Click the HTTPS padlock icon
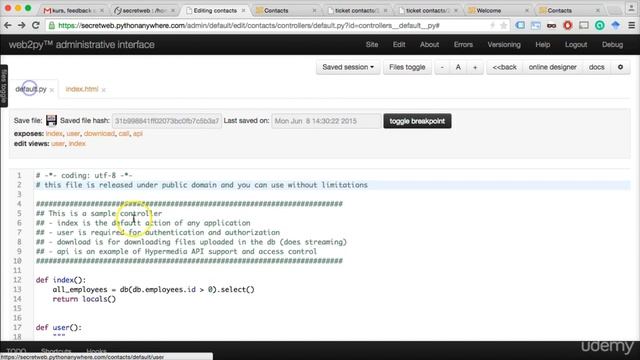This screenshot has height=360, width=640. (52, 25)
